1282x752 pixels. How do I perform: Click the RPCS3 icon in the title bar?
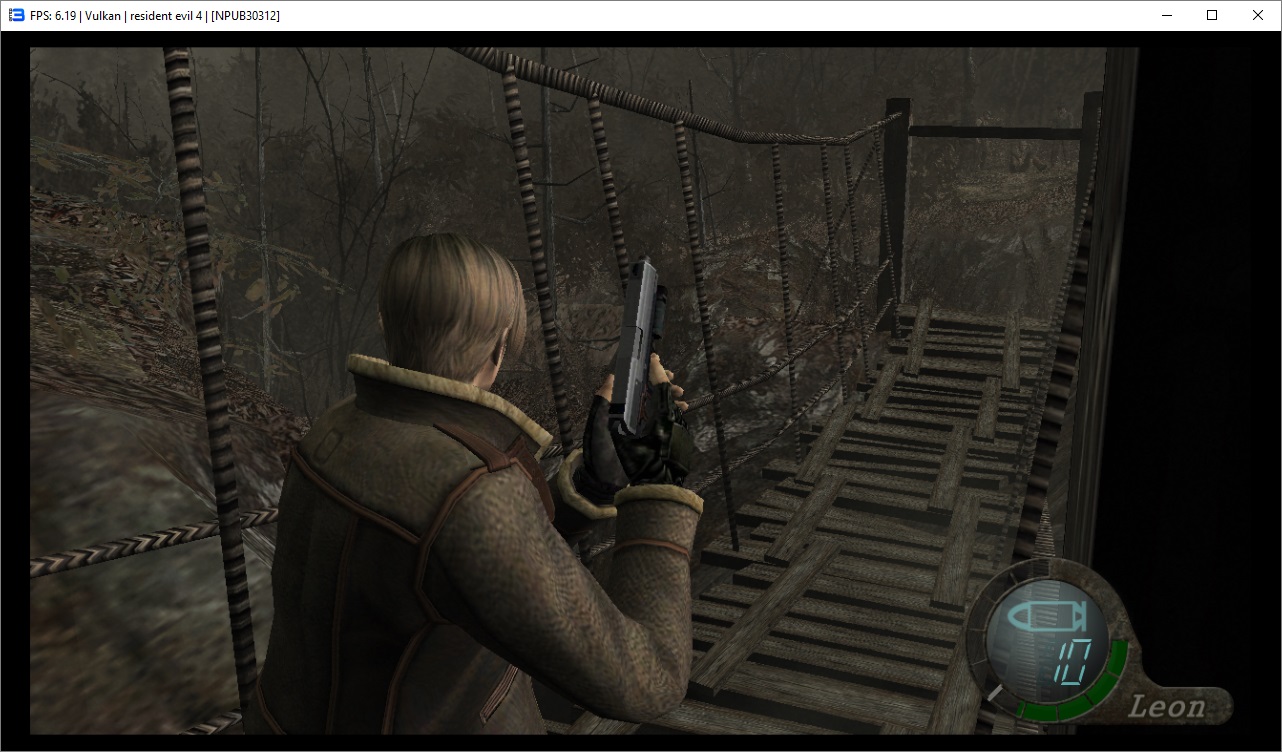pos(16,15)
